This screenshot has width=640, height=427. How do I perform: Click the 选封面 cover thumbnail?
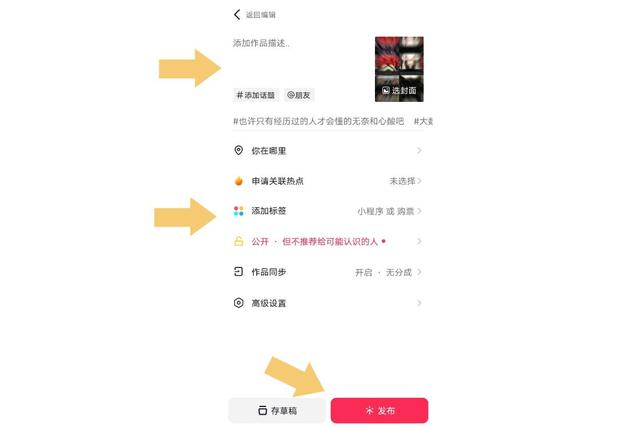[x=399, y=69]
